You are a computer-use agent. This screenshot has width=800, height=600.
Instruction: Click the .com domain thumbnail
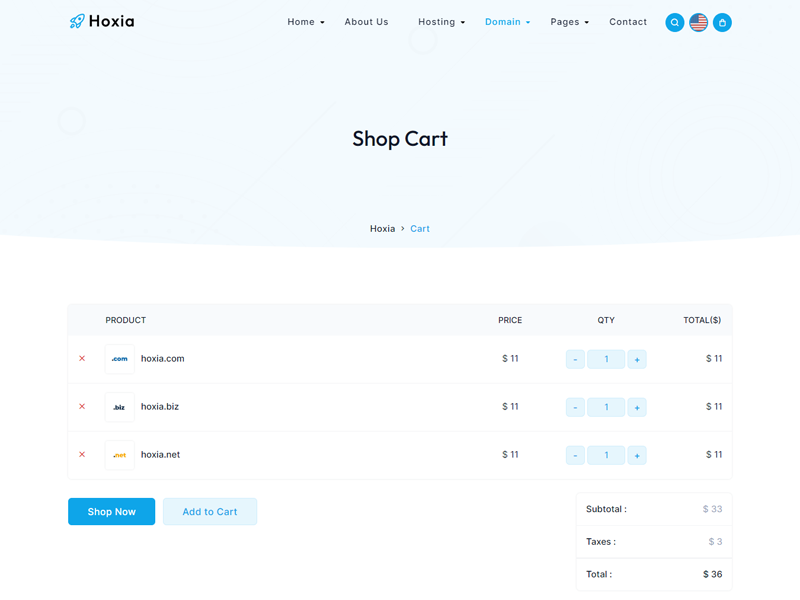click(x=120, y=359)
